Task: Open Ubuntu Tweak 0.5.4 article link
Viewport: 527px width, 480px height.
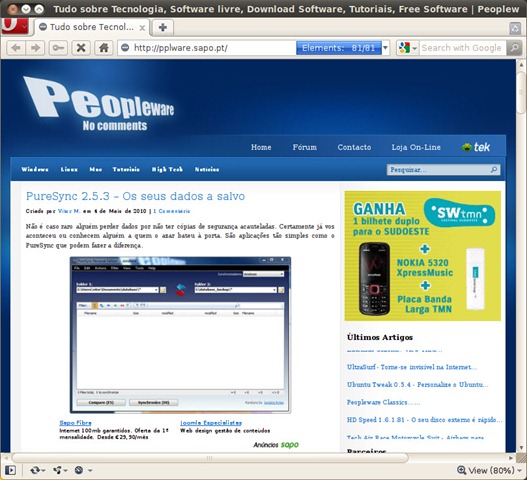Action: (x=417, y=385)
